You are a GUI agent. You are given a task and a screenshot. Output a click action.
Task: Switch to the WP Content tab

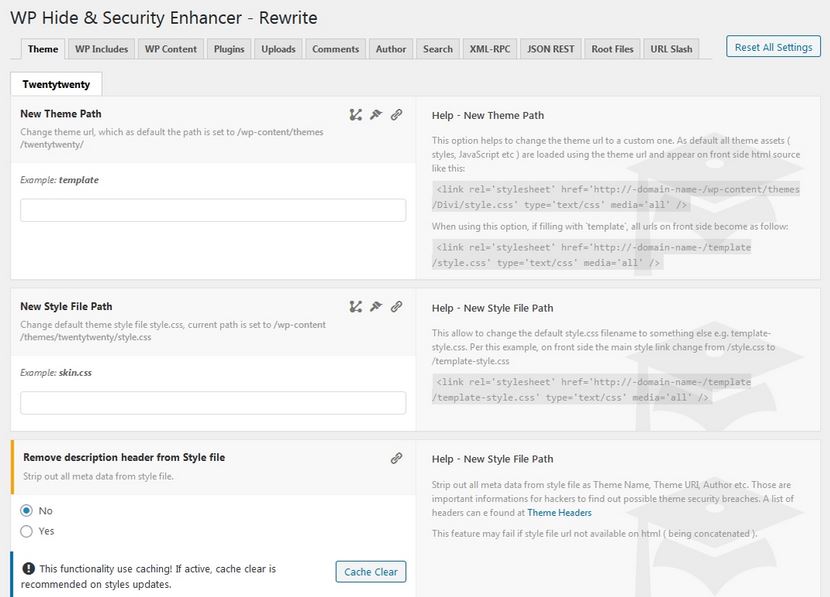pyautogui.click(x=171, y=49)
